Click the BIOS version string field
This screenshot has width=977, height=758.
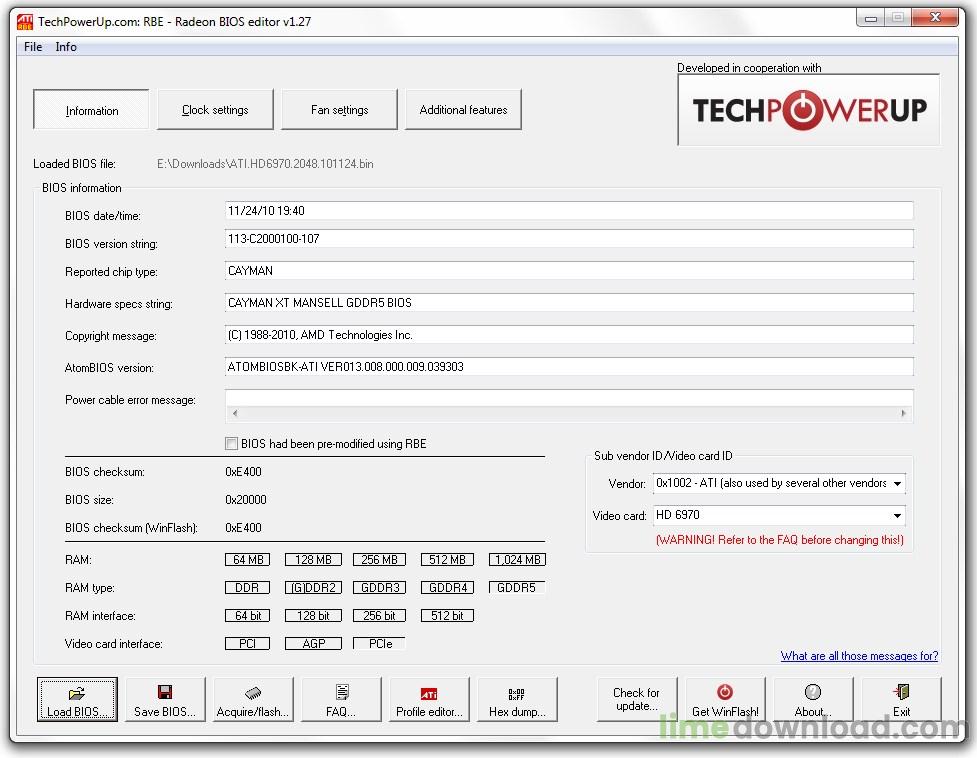(569, 239)
